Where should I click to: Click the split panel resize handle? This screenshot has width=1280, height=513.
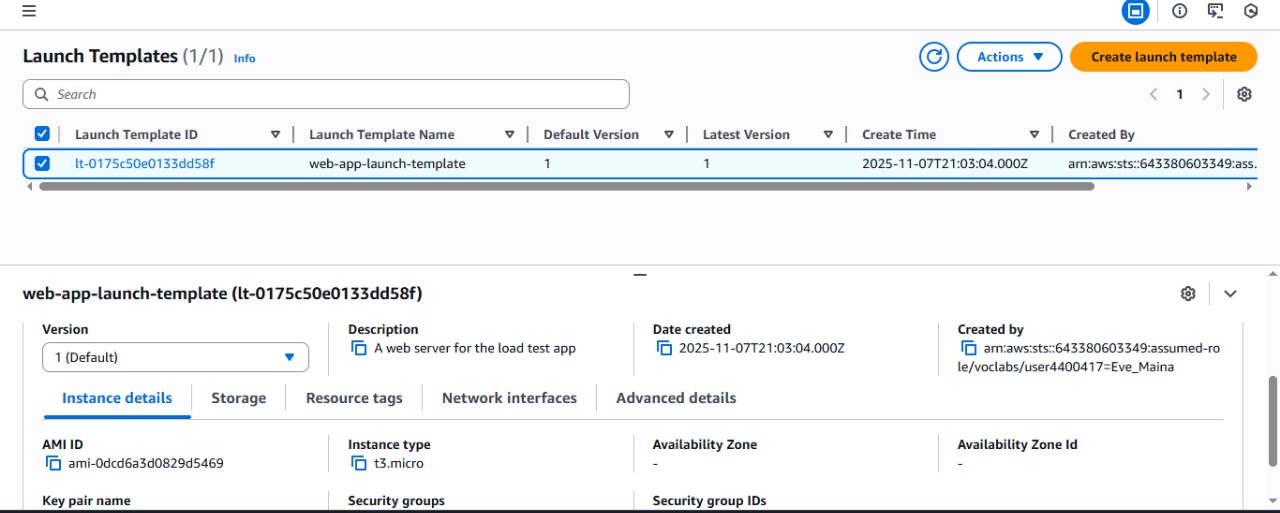click(640, 274)
